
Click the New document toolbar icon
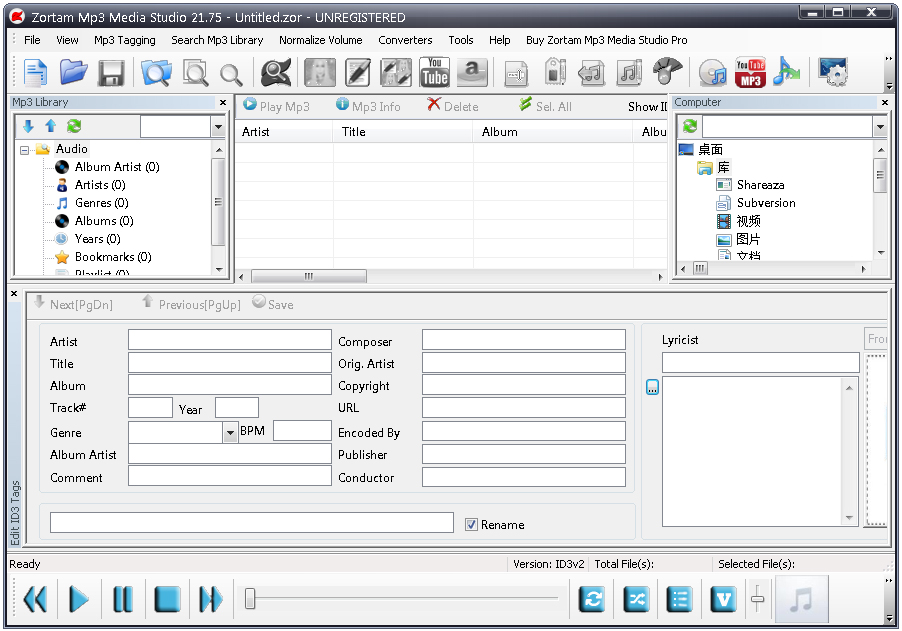(35, 73)
